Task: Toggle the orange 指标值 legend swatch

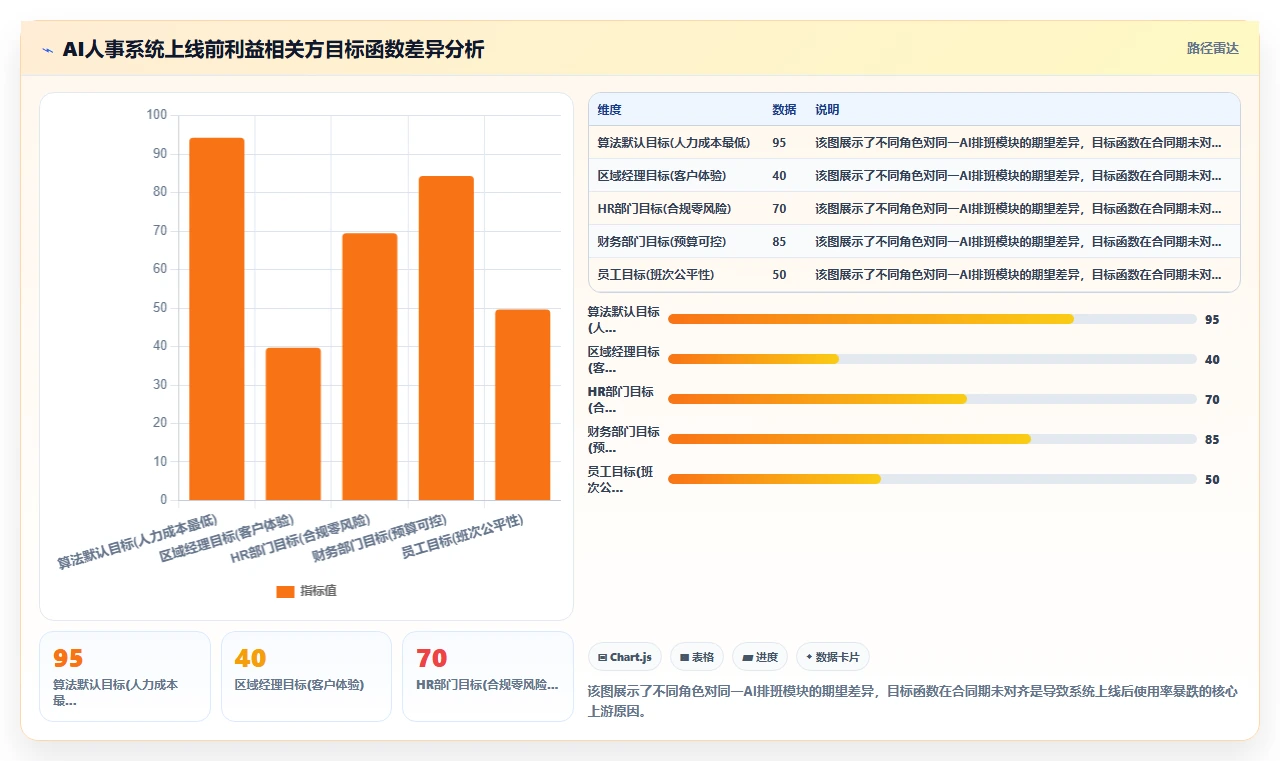Action: [285, 591]
